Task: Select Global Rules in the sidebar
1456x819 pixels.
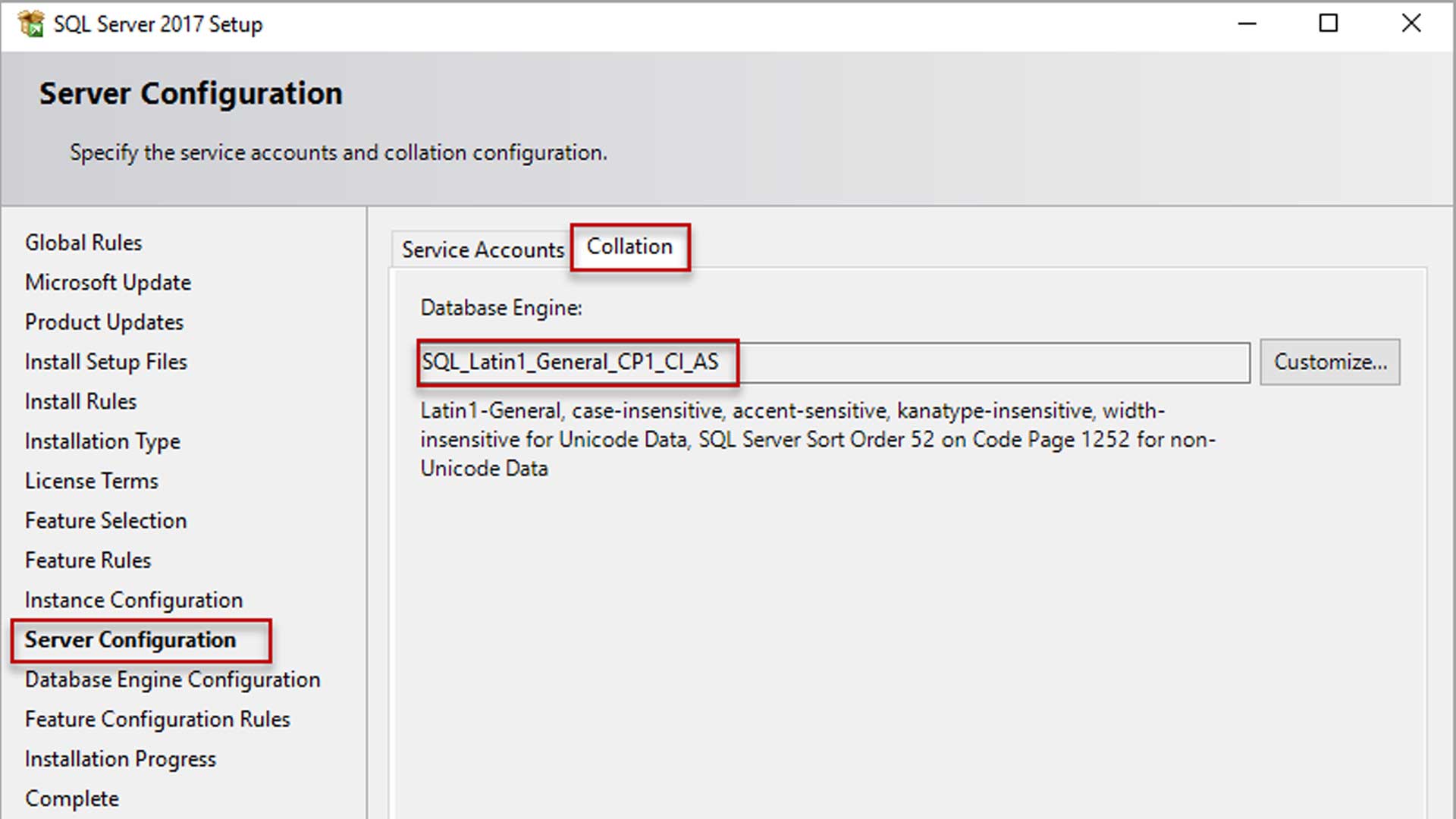Action: [x=83, y=243]
